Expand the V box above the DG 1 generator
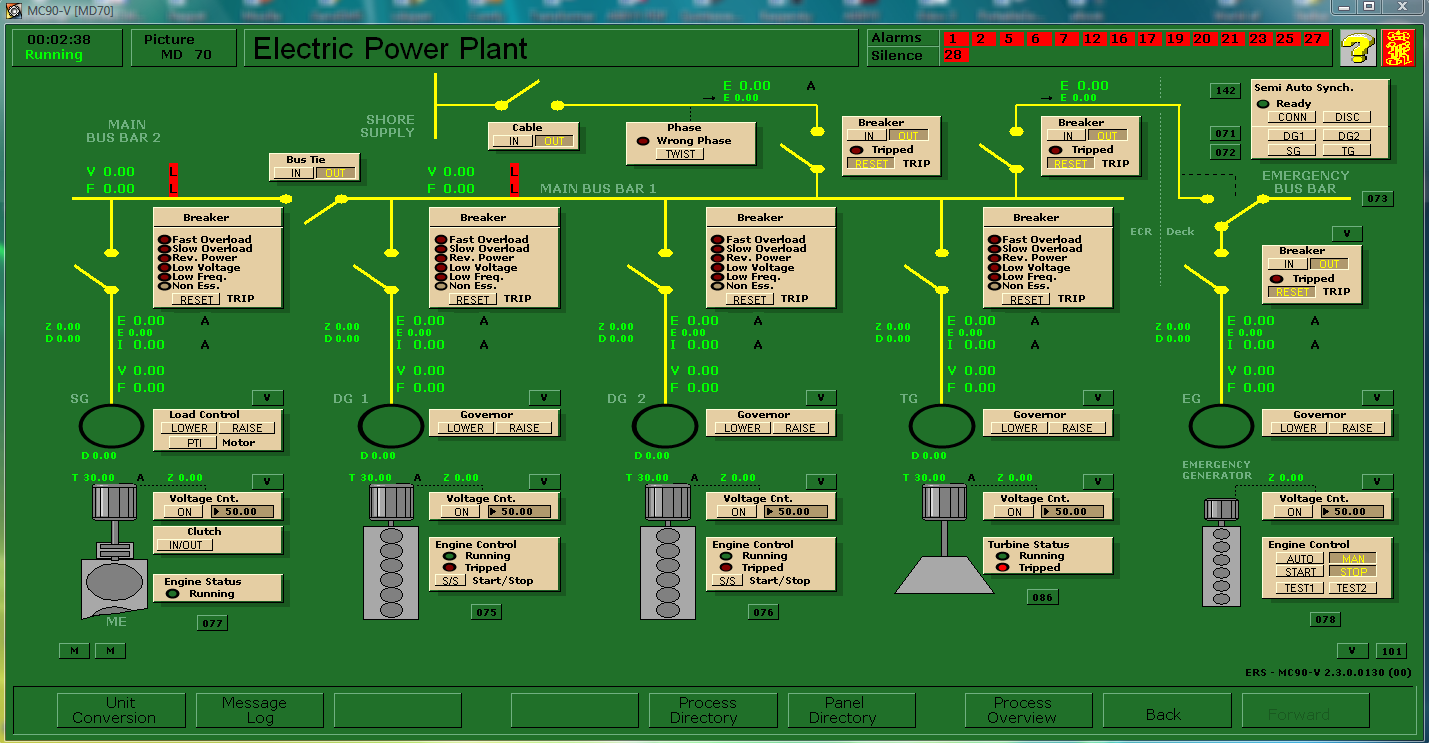1429x743 pixels. (544, 397)
